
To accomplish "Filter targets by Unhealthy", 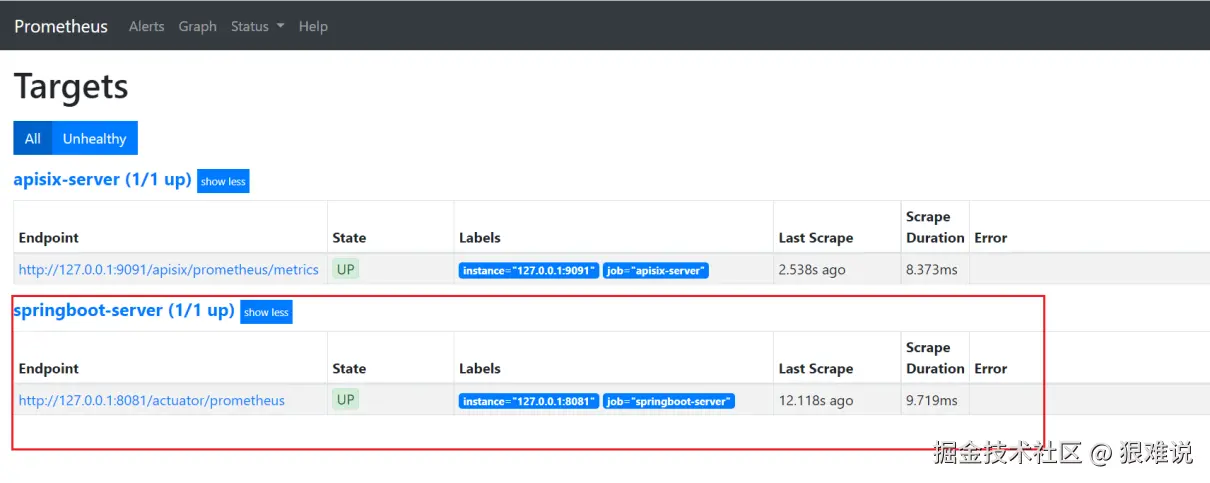I will [x=95, y=138].
